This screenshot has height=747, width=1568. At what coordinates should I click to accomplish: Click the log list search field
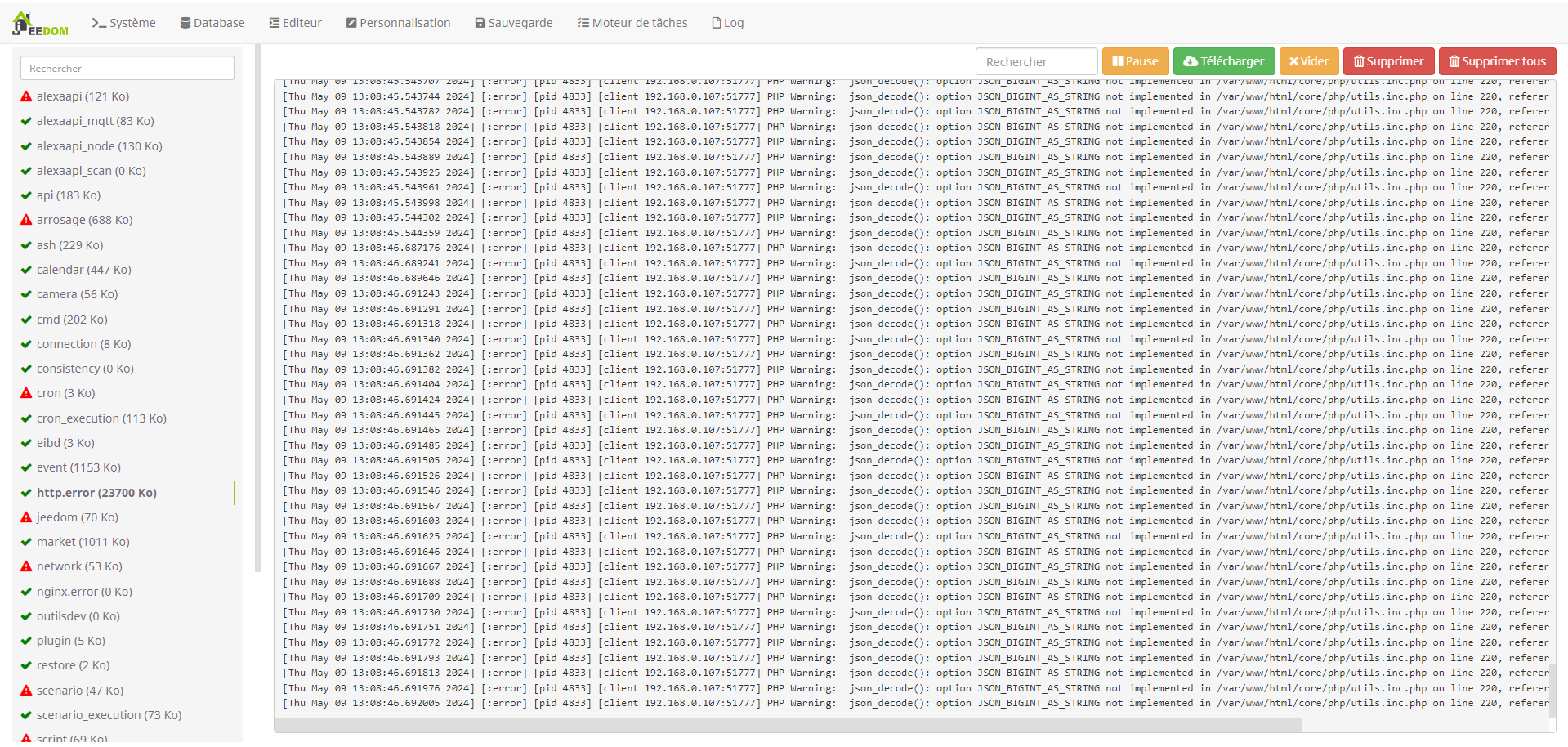tap(127, 68)
